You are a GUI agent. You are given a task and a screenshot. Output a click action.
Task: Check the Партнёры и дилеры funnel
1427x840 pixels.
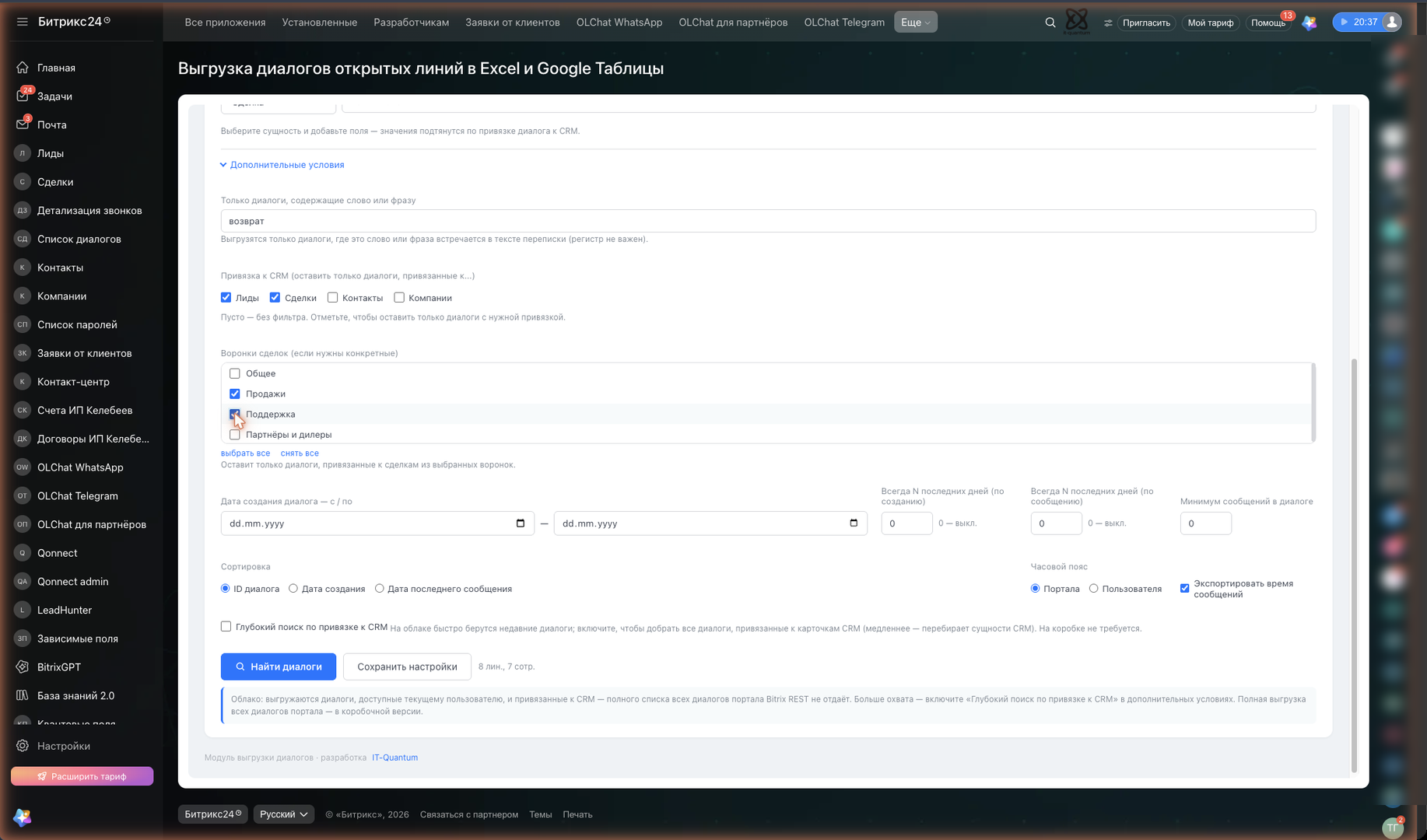click(235, 435)
